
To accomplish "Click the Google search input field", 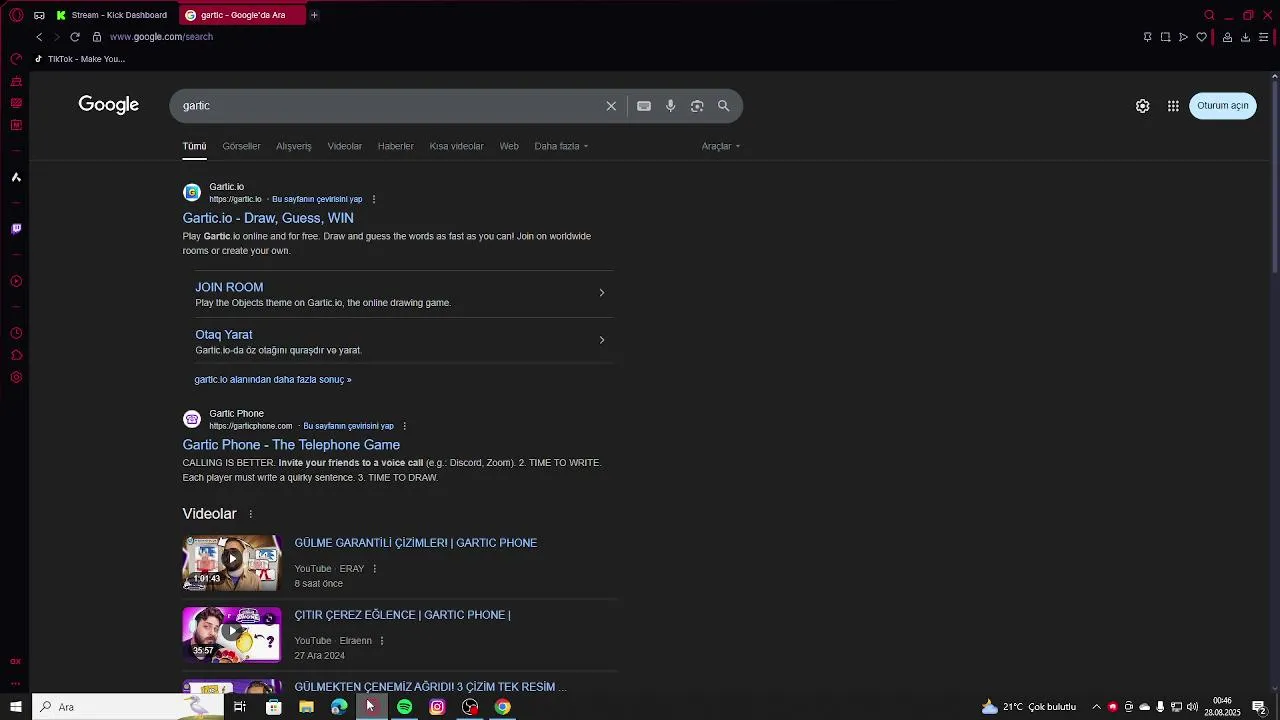I will pos(390,106).
